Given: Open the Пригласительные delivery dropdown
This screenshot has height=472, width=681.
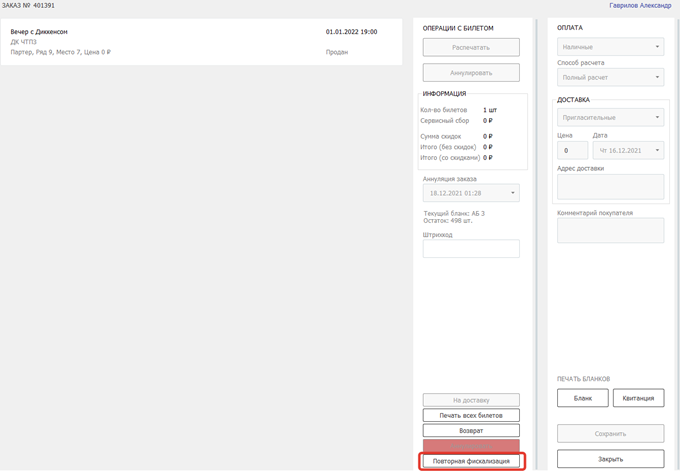Looking at the screenshot, I should coord(610,117).
